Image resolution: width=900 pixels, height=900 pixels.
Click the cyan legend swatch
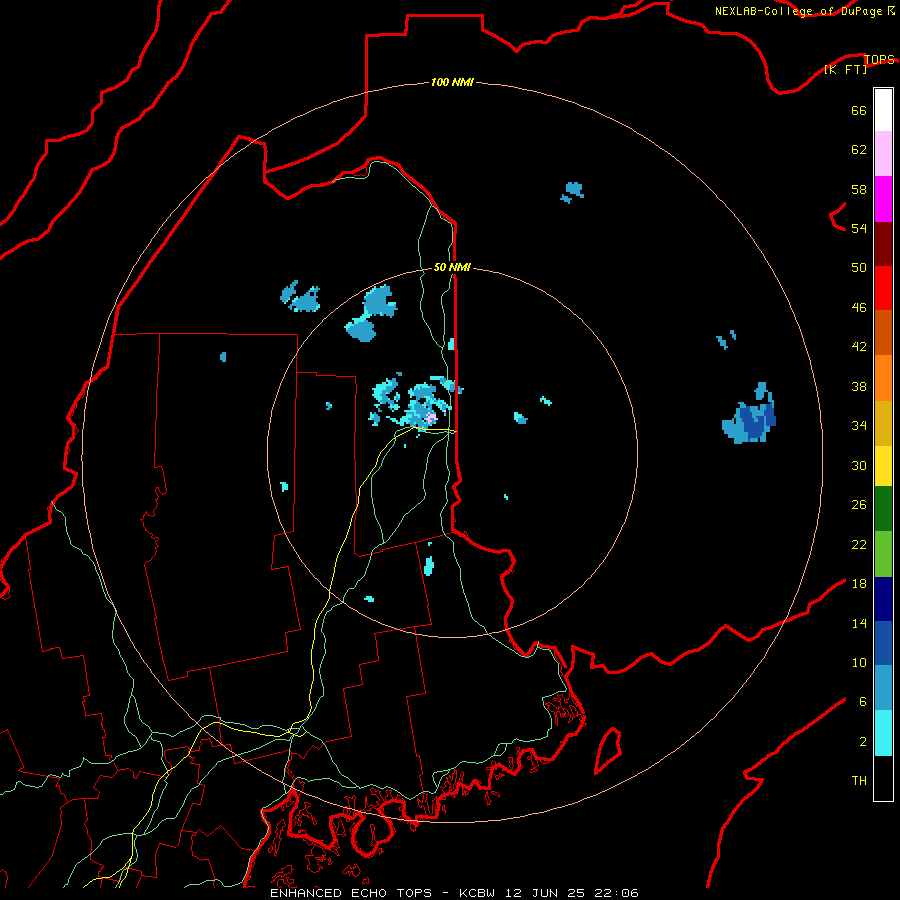pyautogui.click(x=883, y=734)
